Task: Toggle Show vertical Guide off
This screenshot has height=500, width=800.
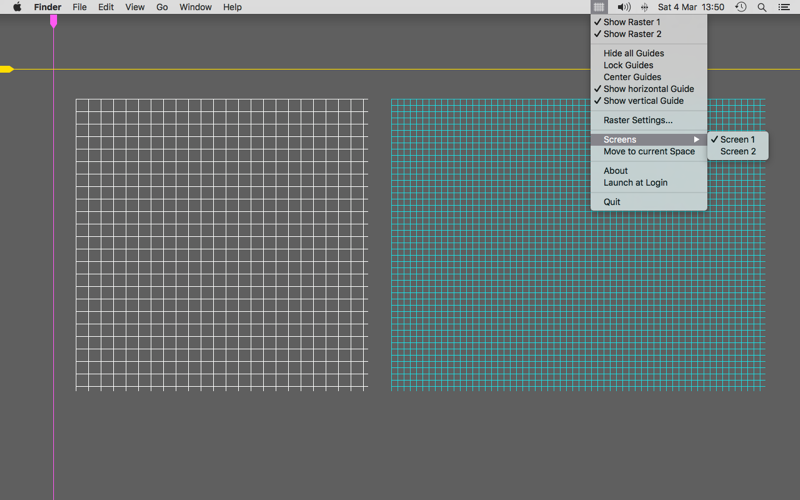Action: click(x=649, y=101)
